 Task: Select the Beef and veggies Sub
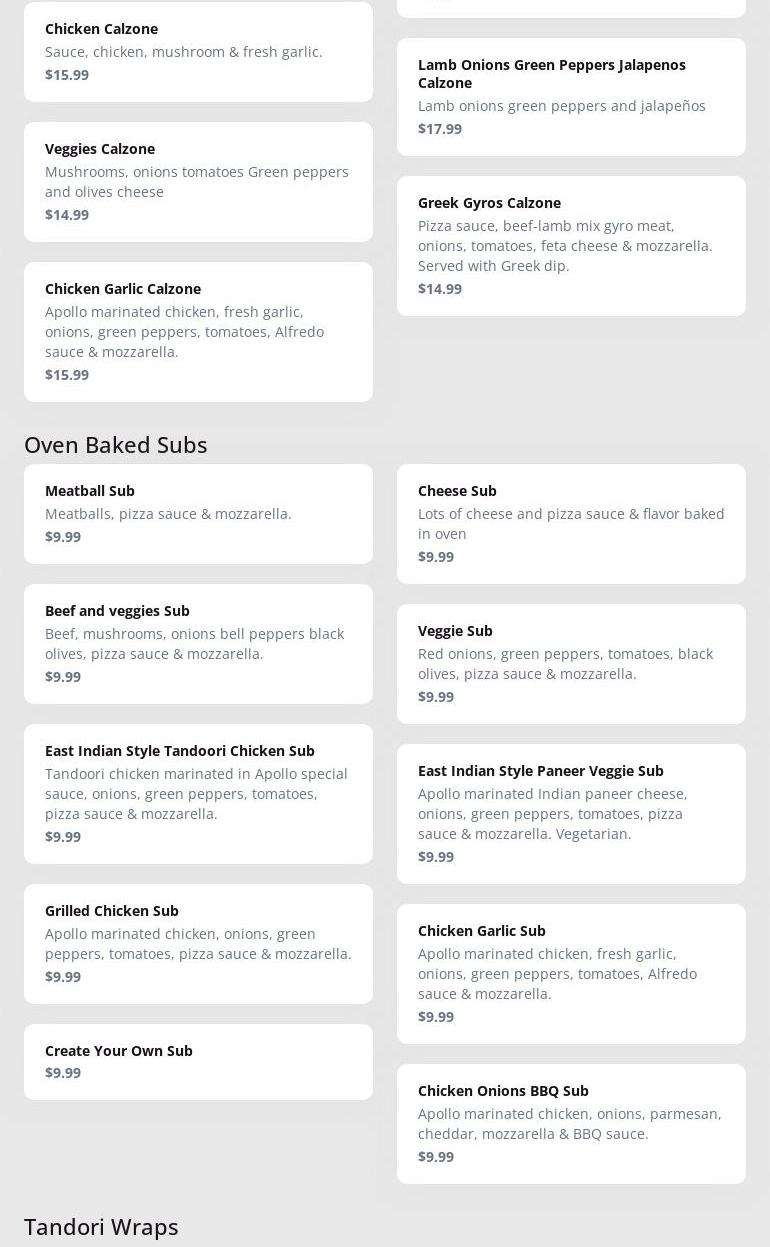[198, 643]
